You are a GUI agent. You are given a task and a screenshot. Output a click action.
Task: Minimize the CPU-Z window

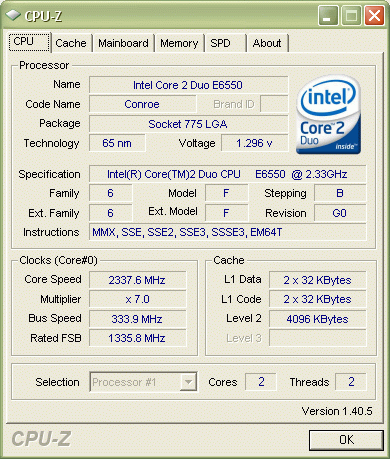(328, 15)
